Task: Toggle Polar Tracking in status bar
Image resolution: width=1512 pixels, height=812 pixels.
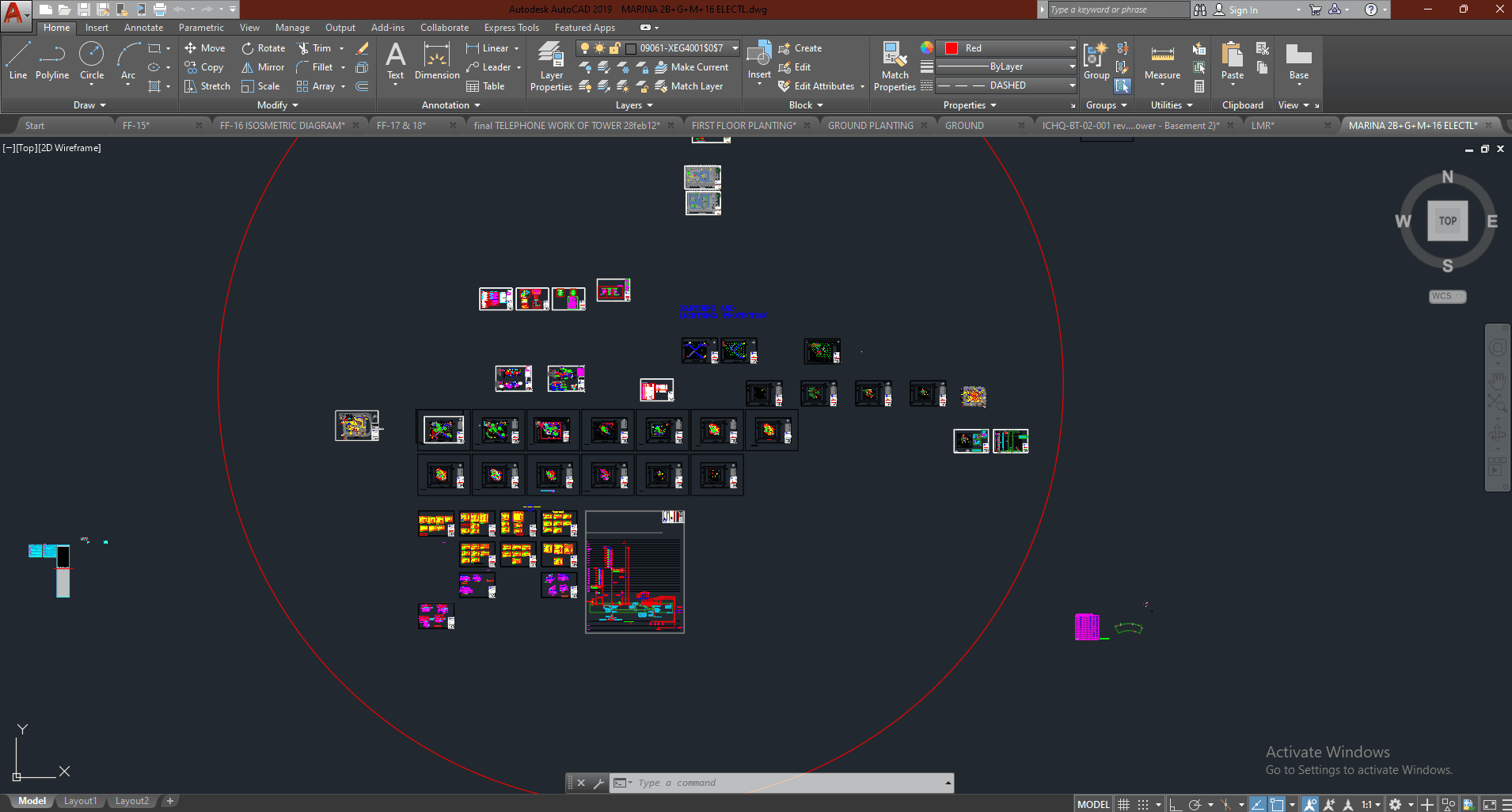Action: coord(1195,804)
